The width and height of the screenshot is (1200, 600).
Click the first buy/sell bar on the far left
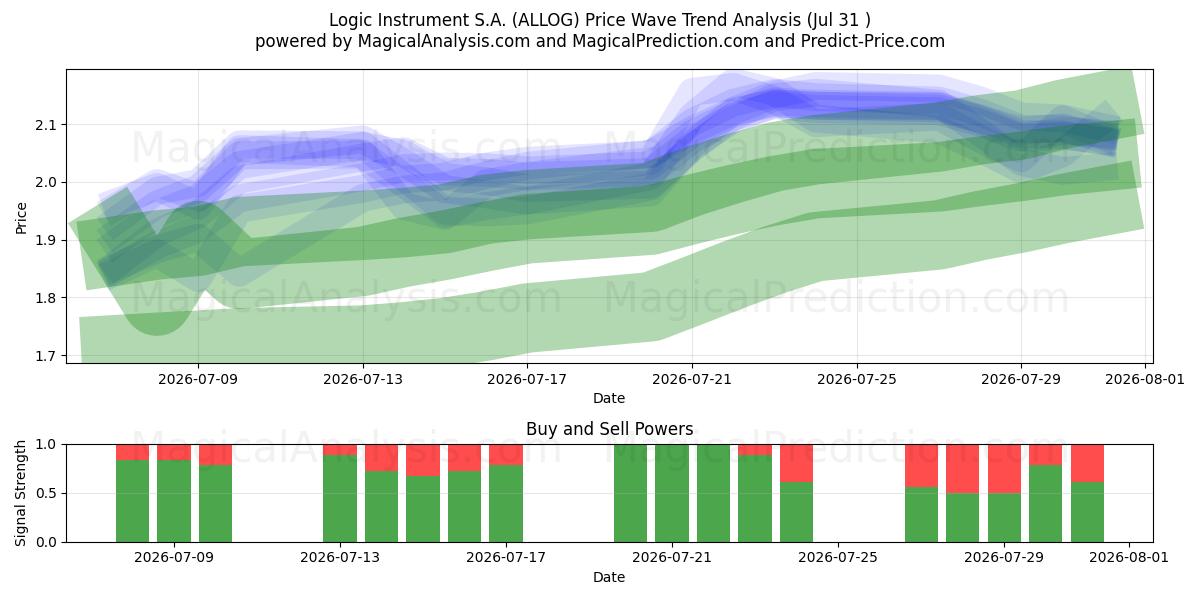click(x=132, y=493)
